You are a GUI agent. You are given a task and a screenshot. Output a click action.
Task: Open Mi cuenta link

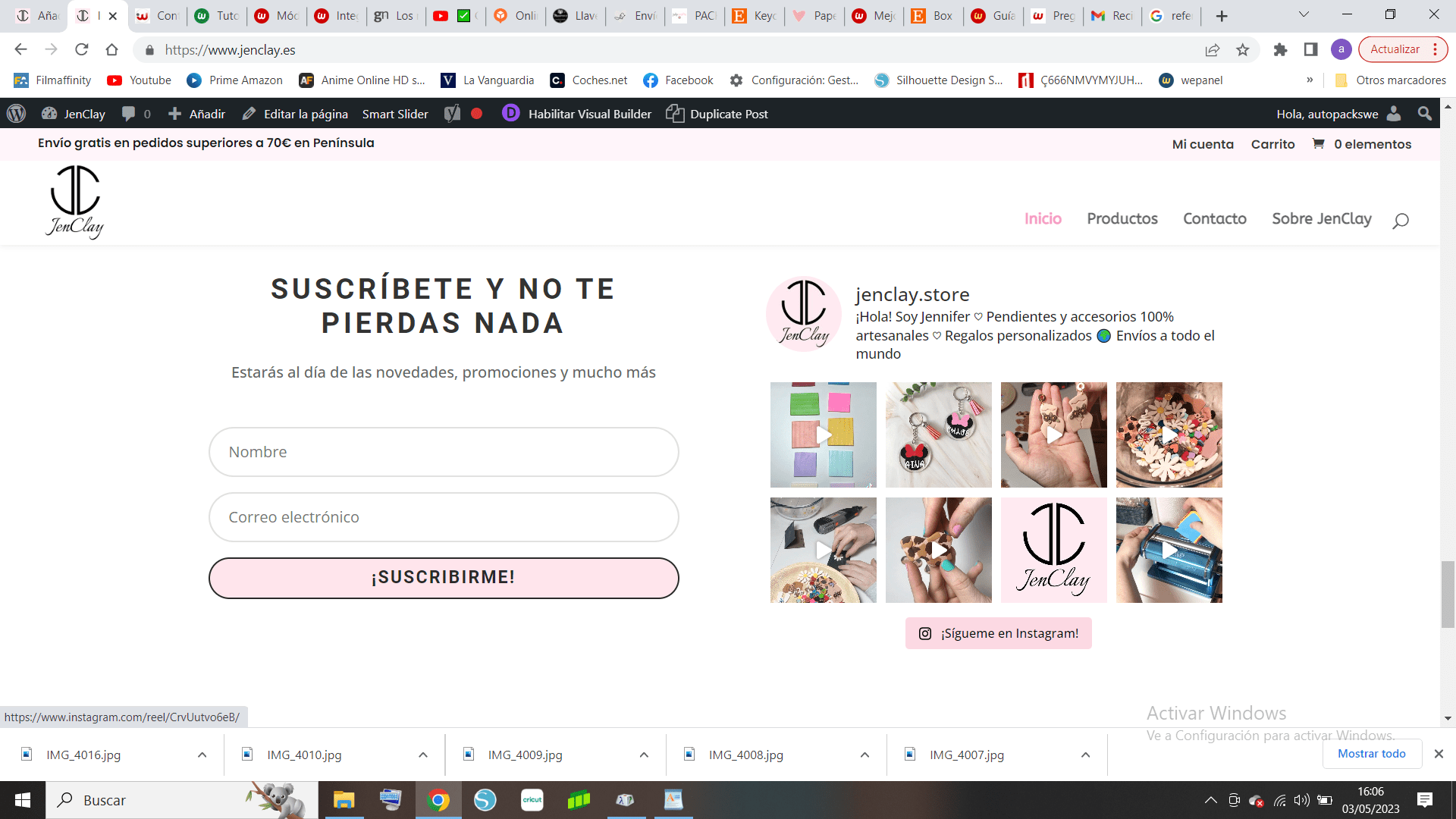(1203, 144)
